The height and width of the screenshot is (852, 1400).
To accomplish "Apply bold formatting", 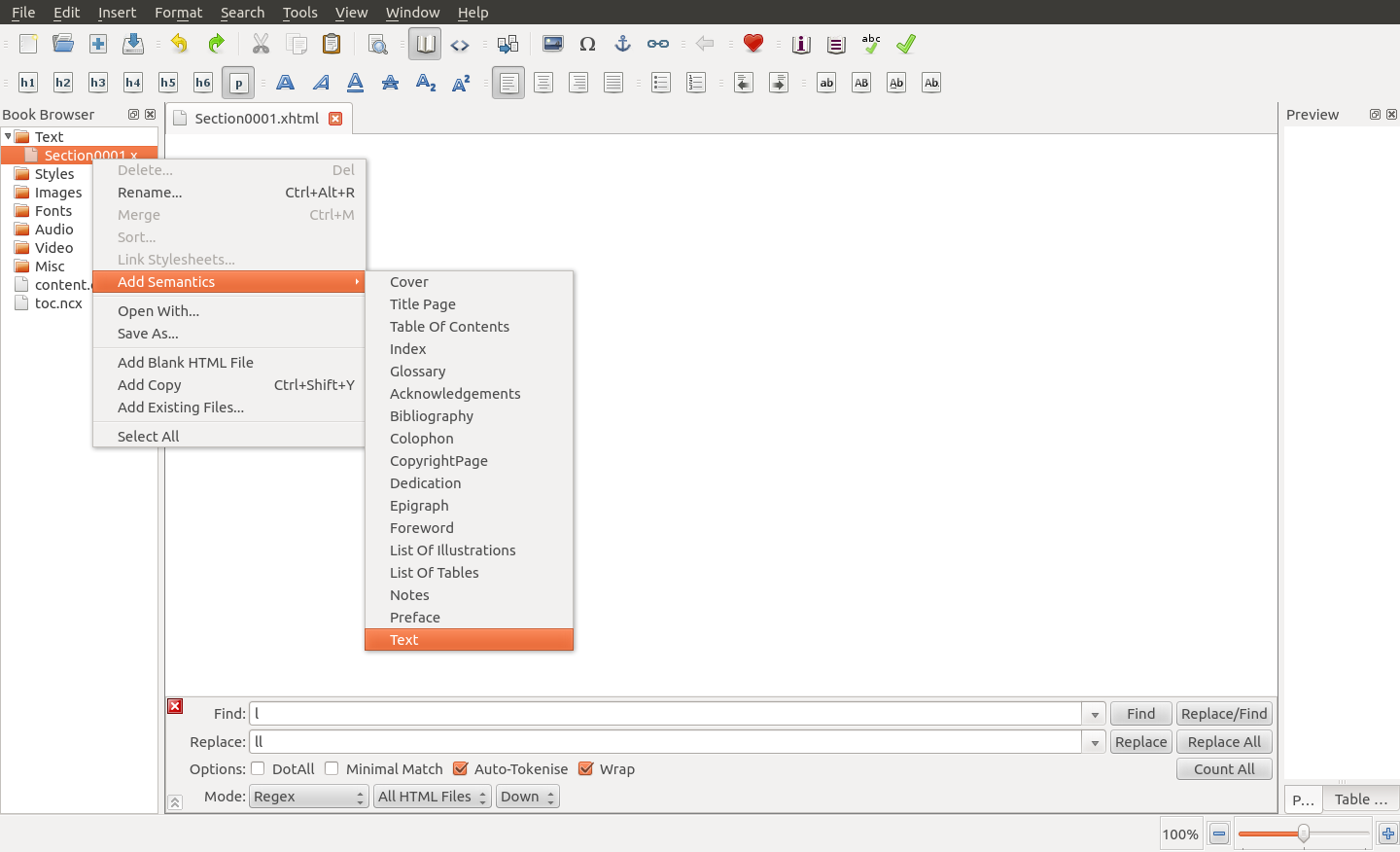I will [286, 83].
